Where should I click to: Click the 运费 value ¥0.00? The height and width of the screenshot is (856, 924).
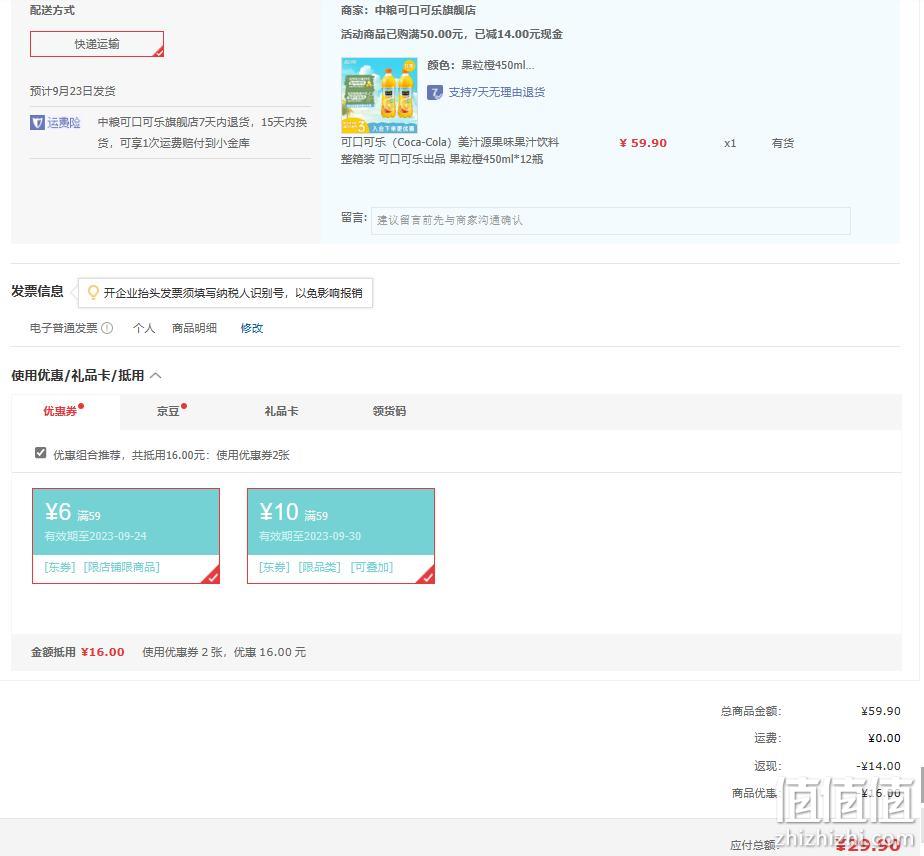884,738
